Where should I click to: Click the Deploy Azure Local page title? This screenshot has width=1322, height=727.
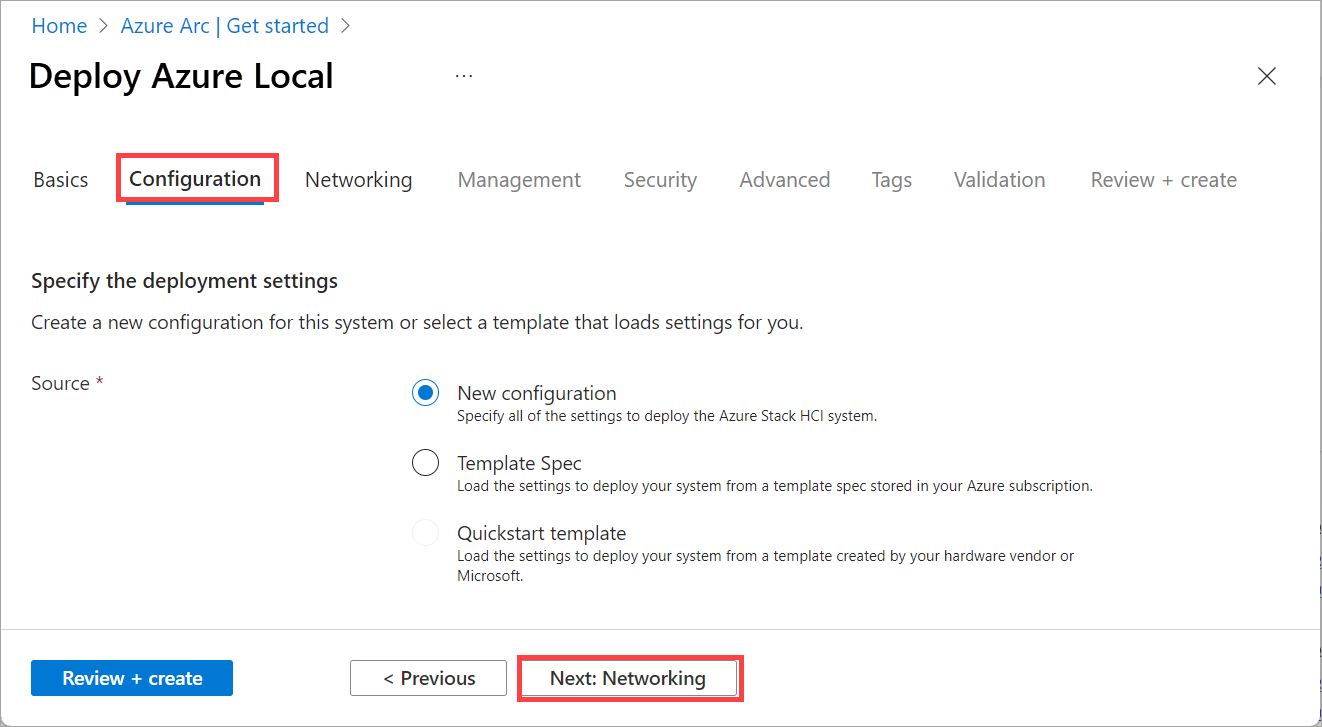coord(181,76)
